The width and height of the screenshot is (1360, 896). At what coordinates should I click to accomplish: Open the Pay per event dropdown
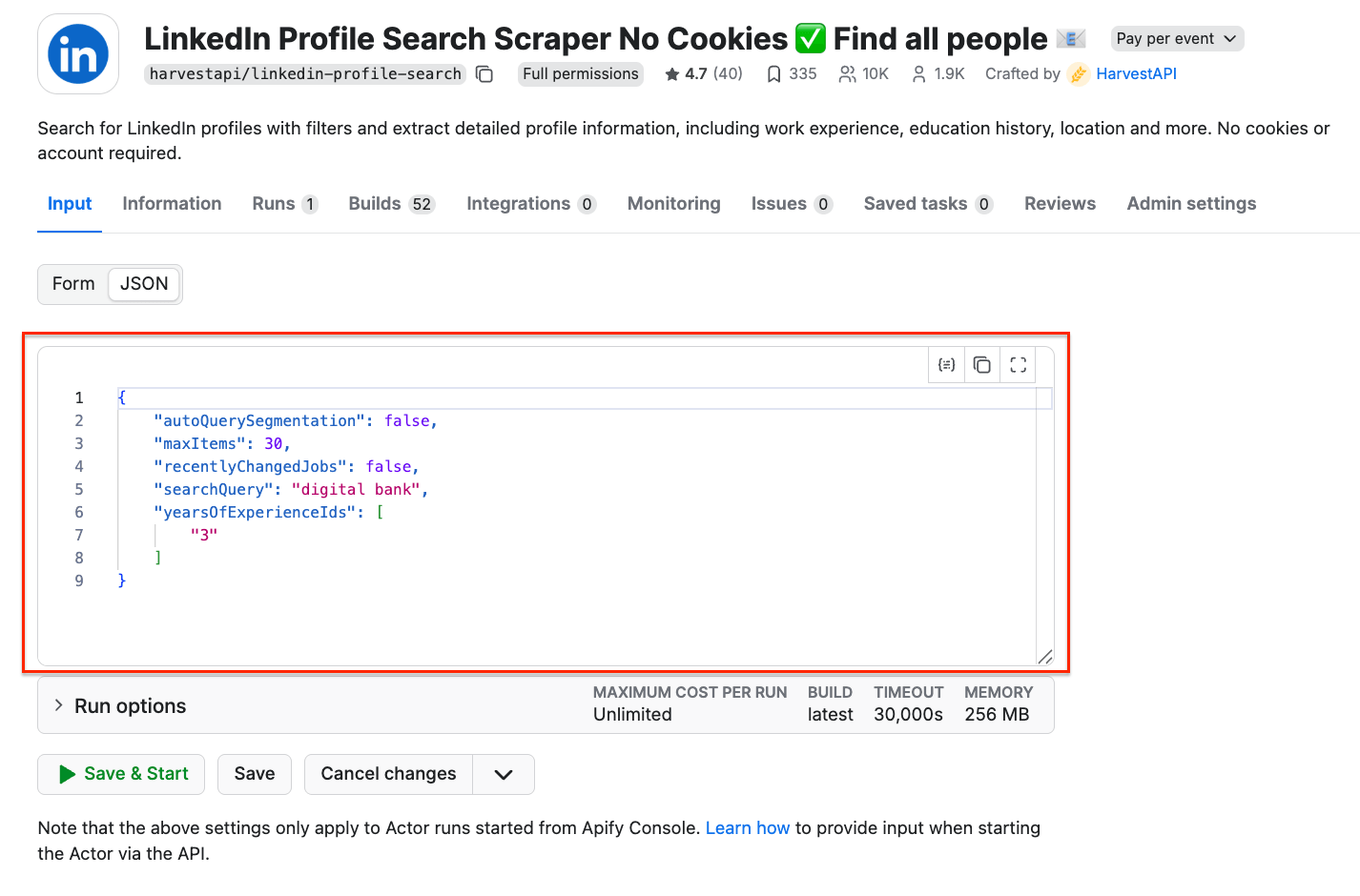tap(1177, 39)
